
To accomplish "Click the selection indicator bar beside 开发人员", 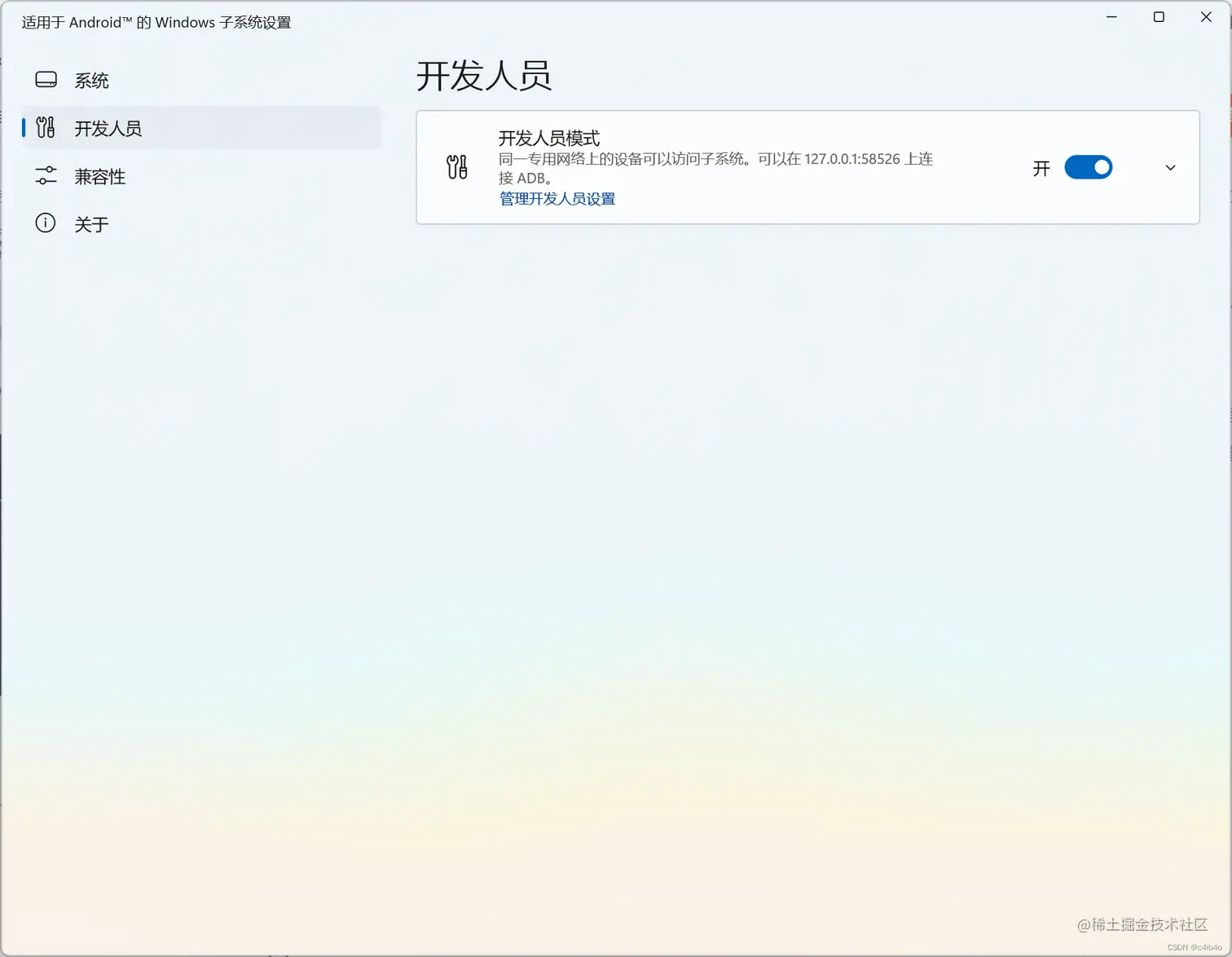I will (x=23, y=128).
